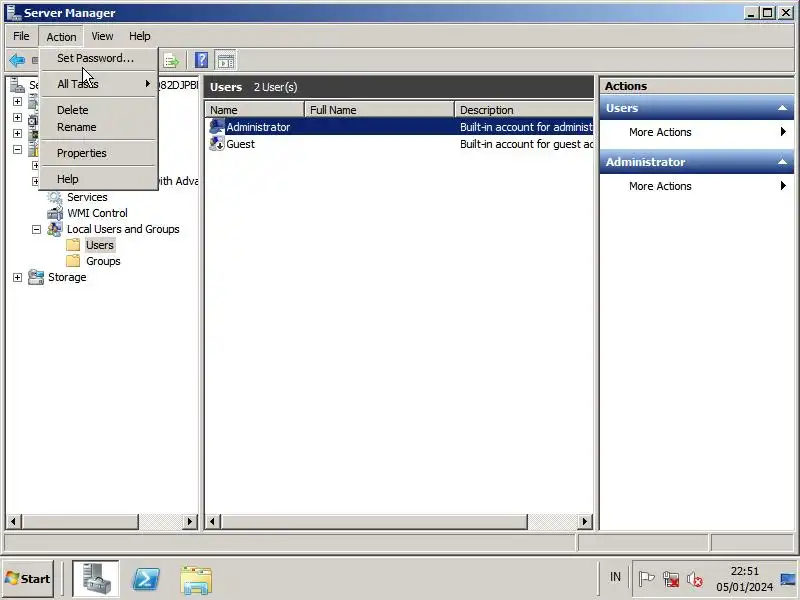This screenshot has height=600, width=800.
Task: Select the Administrator user row
Action: click(399, 127)
